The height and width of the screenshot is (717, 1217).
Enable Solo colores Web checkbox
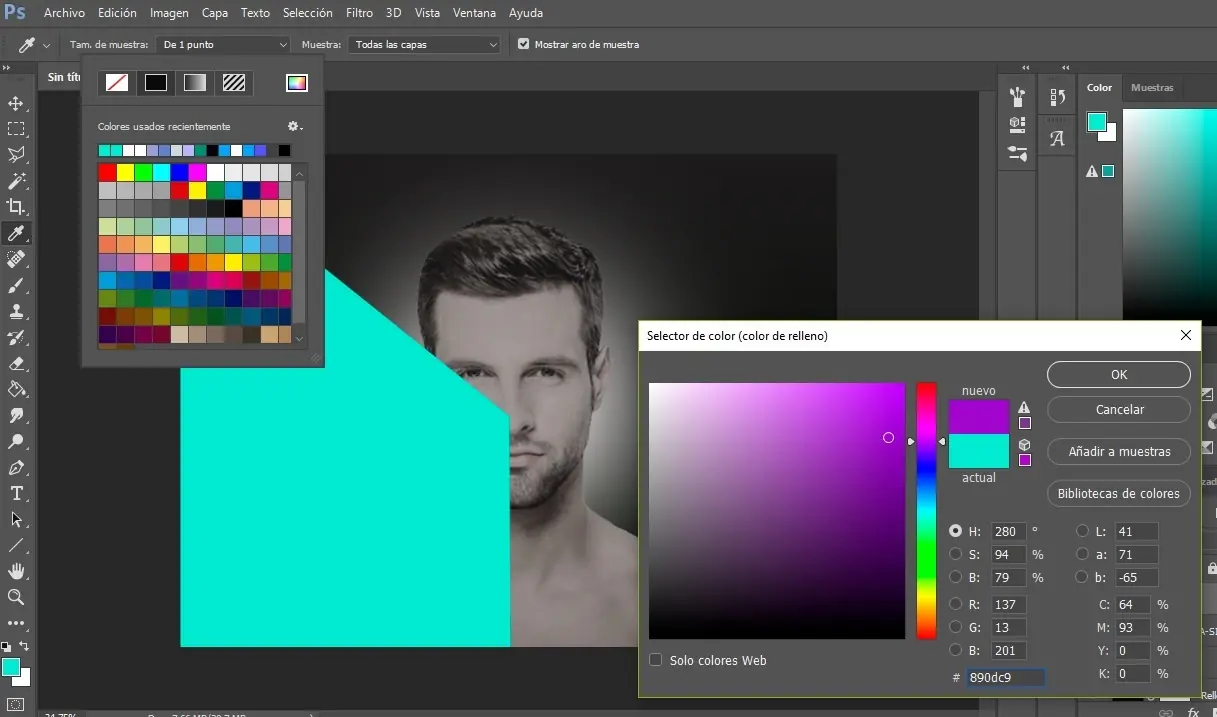[x=656, y=660]
